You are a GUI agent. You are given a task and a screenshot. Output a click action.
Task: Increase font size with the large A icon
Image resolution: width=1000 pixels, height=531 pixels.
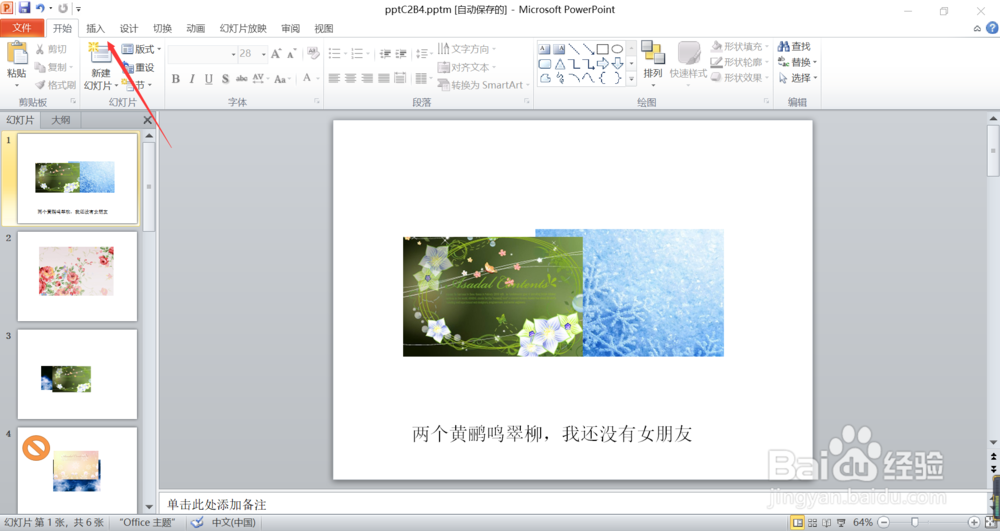click(x=276, y=54)
